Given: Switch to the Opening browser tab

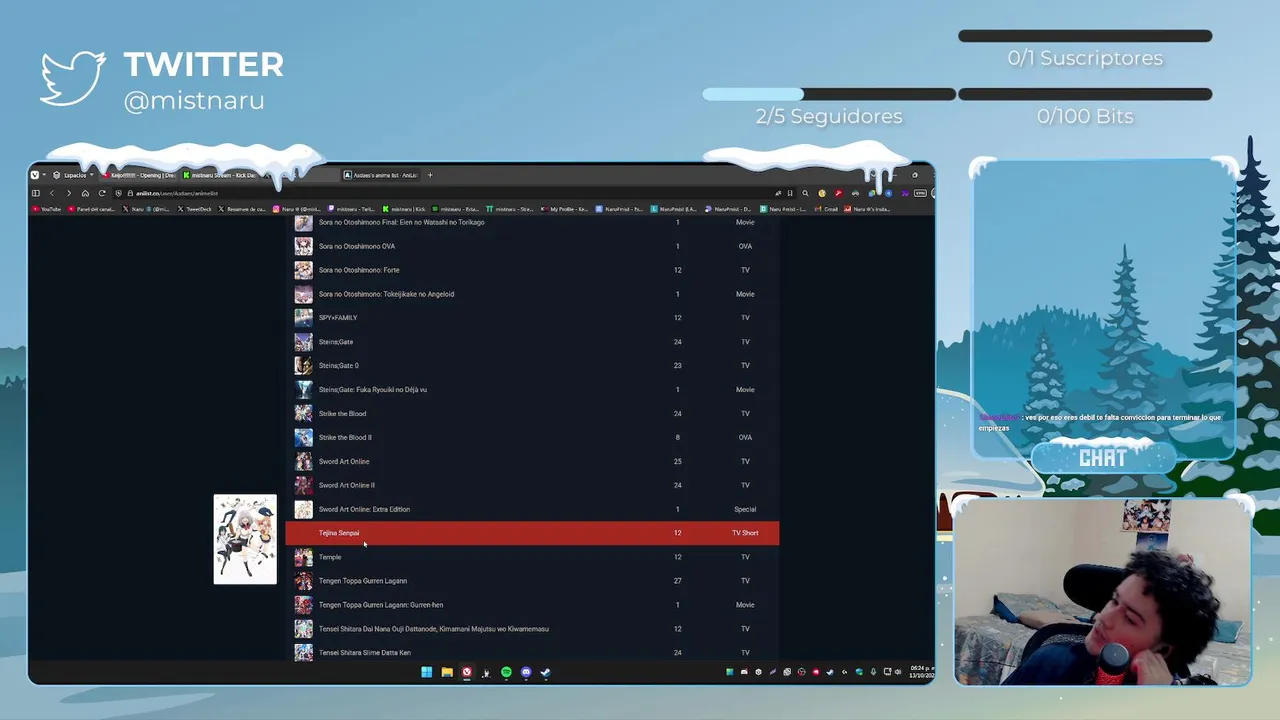Looking at the screenshot, I should pos(140,175).
